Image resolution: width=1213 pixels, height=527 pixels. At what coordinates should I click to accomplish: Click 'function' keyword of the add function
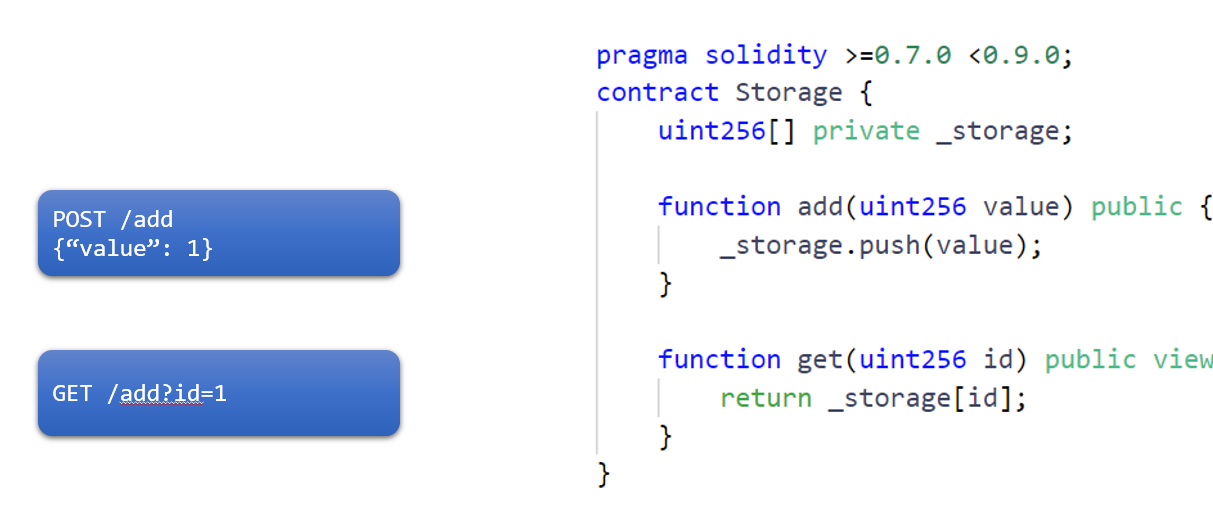click(x=719, y=207)
